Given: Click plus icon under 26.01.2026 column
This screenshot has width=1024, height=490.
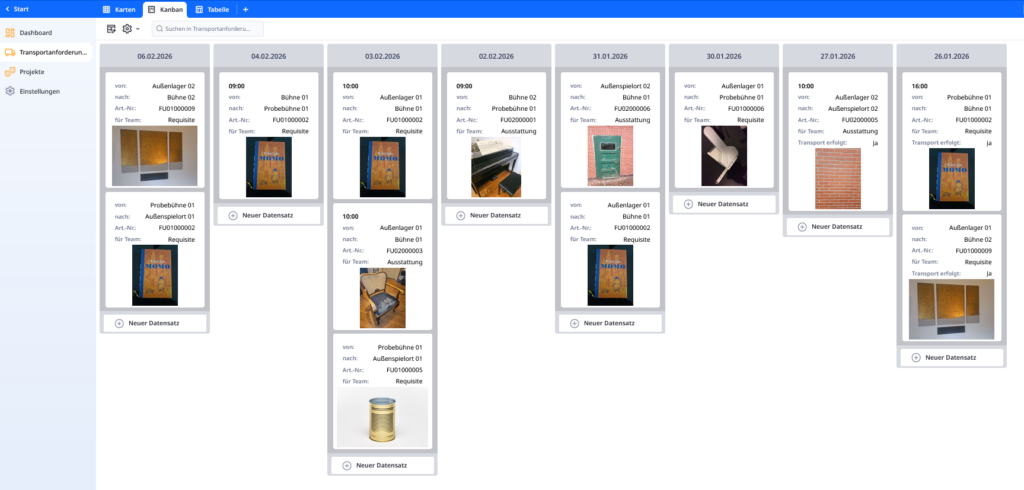Looking at the screenshot, I should pos(916,357).
